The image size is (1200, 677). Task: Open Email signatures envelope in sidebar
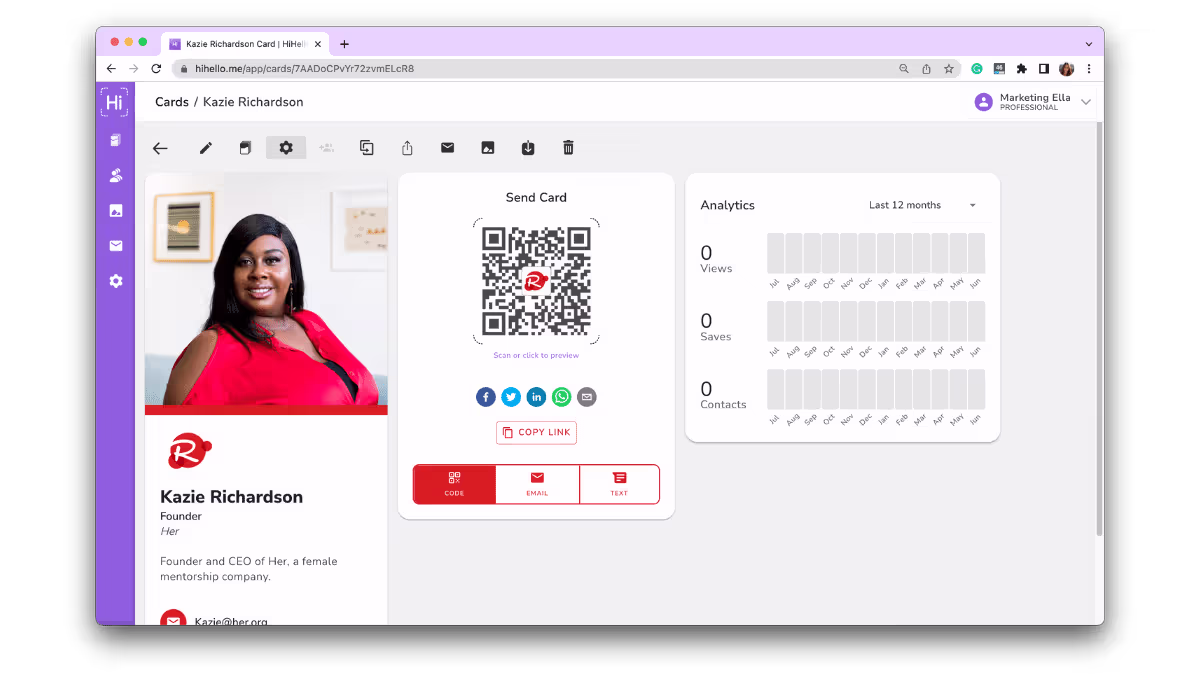click(116, 246)
